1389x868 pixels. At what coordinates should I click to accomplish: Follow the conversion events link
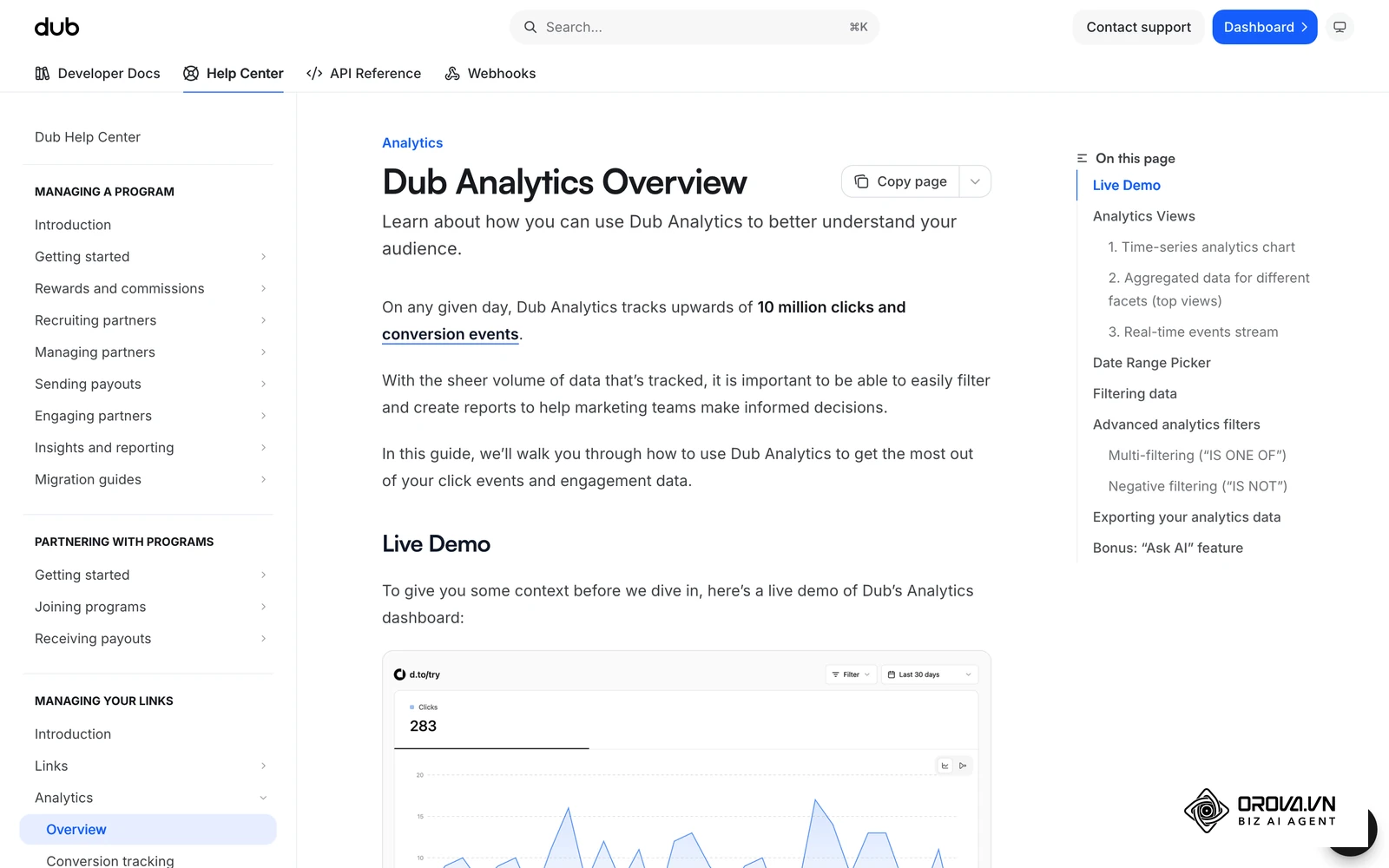coord(451,334)
